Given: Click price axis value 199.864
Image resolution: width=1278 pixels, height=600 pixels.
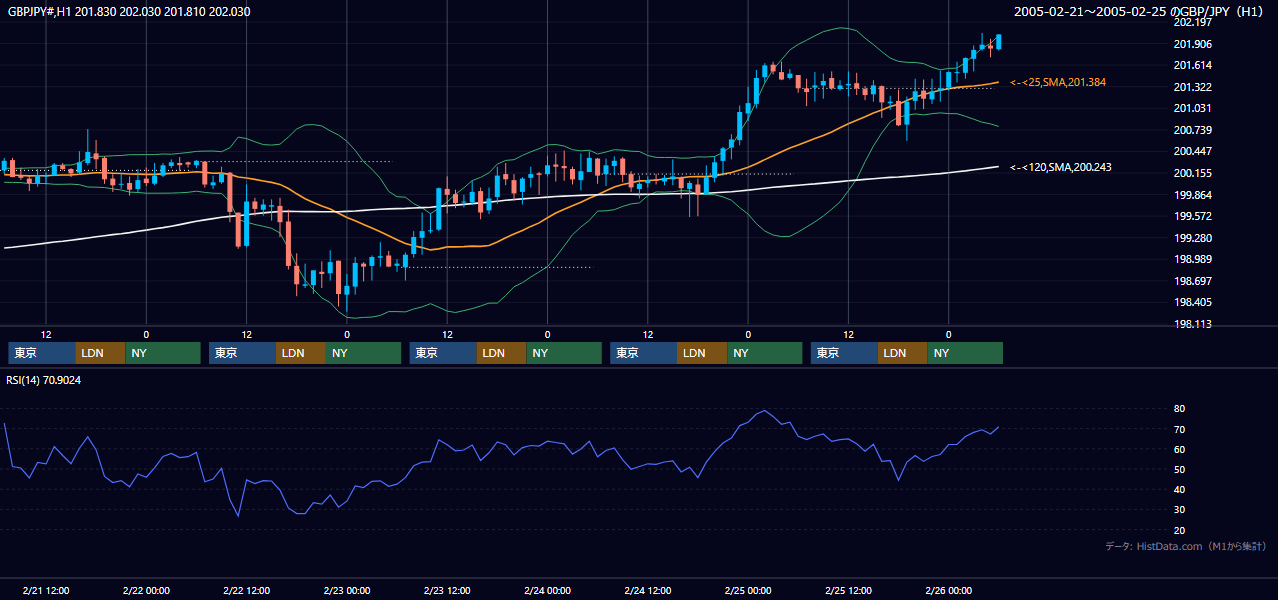Looking at the screenshot, I should tap(1193, 195).
